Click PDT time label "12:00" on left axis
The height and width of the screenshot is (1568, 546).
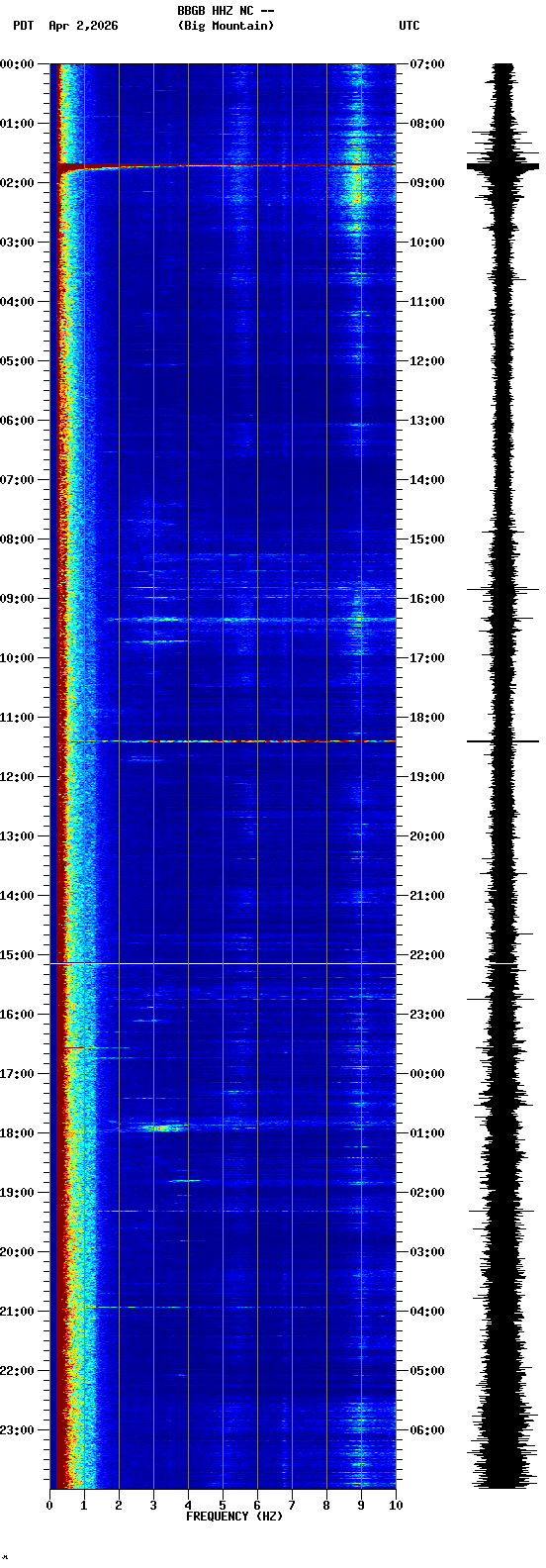(18, 777)
